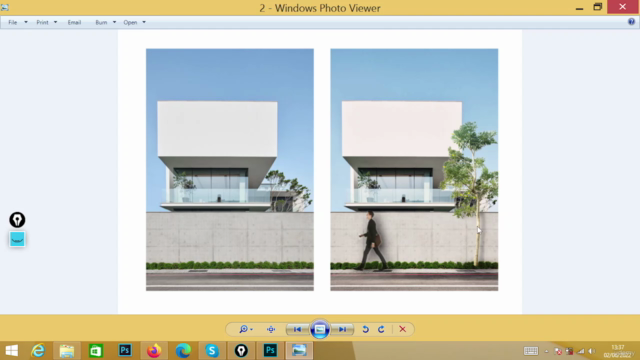The image size is (640, 360).
Task: Select the Photo Viewer taskbar icon
Action: click(299, 351)
